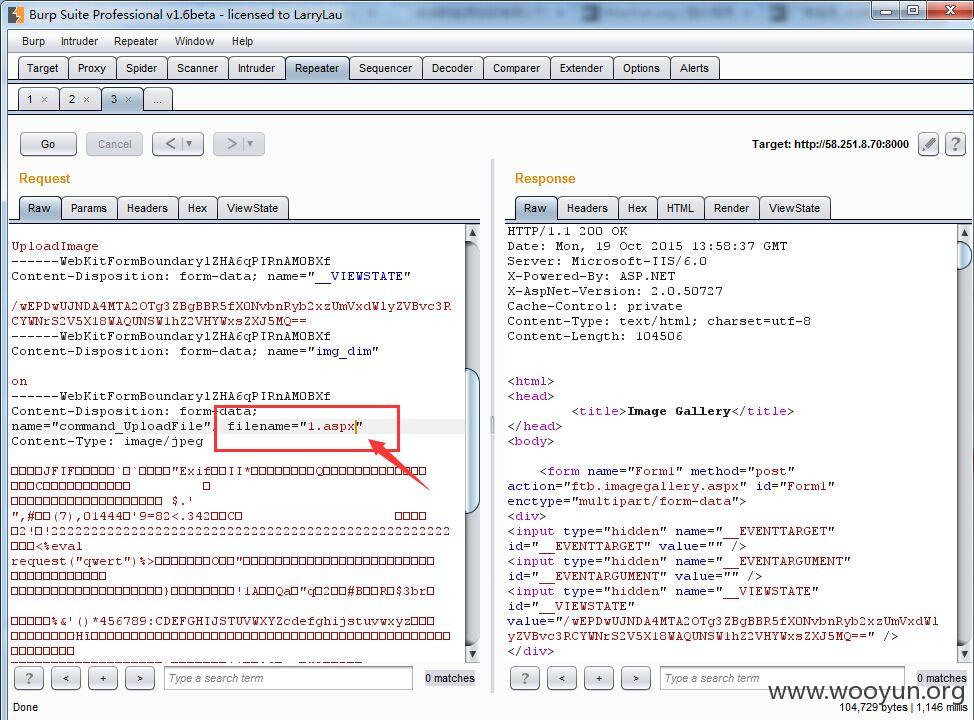Open the Burp menu
Viewport: 974px width, 720px height.
tap(33, 42)
